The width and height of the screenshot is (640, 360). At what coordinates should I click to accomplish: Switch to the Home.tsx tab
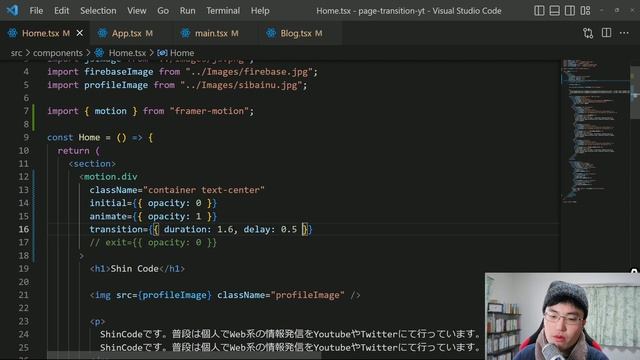click(x=45, y=33)
